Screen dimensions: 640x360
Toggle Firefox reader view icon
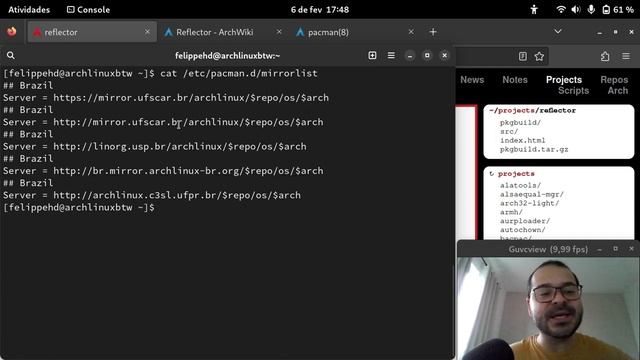pos(522,56)
